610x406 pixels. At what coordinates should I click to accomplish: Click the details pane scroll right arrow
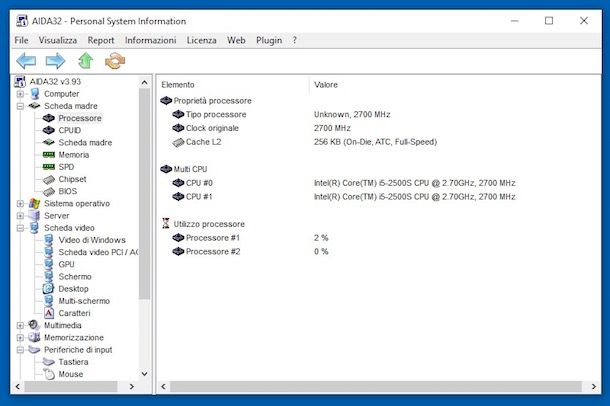click(x=594, y=387)
